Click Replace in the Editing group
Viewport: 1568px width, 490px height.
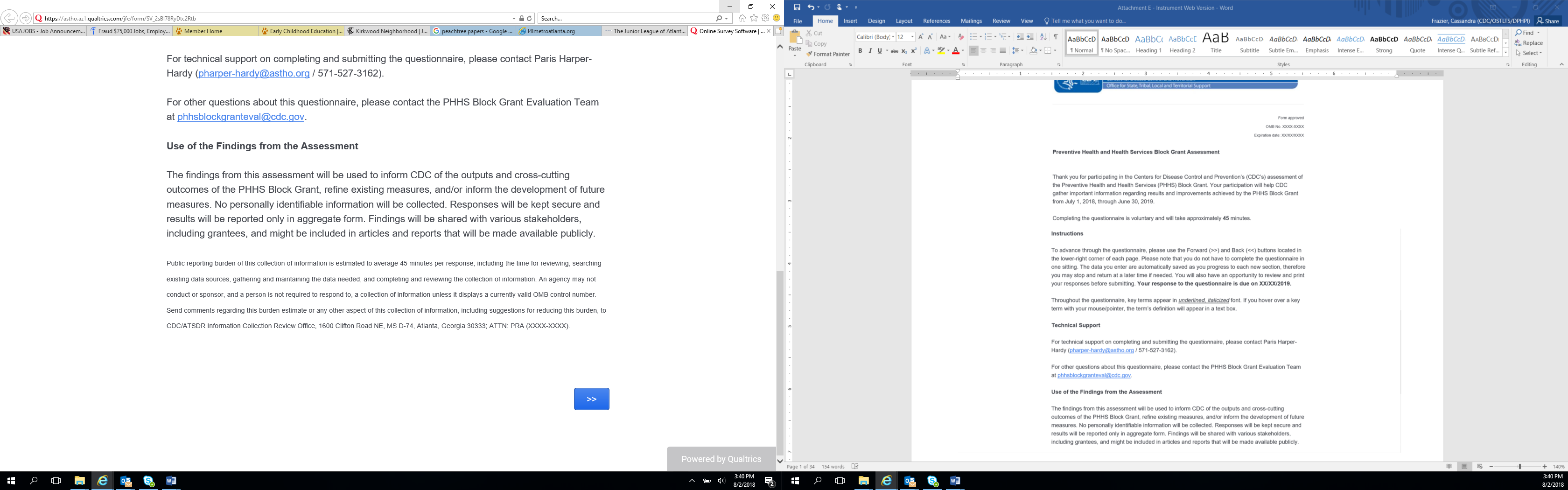click(1528, 43)
